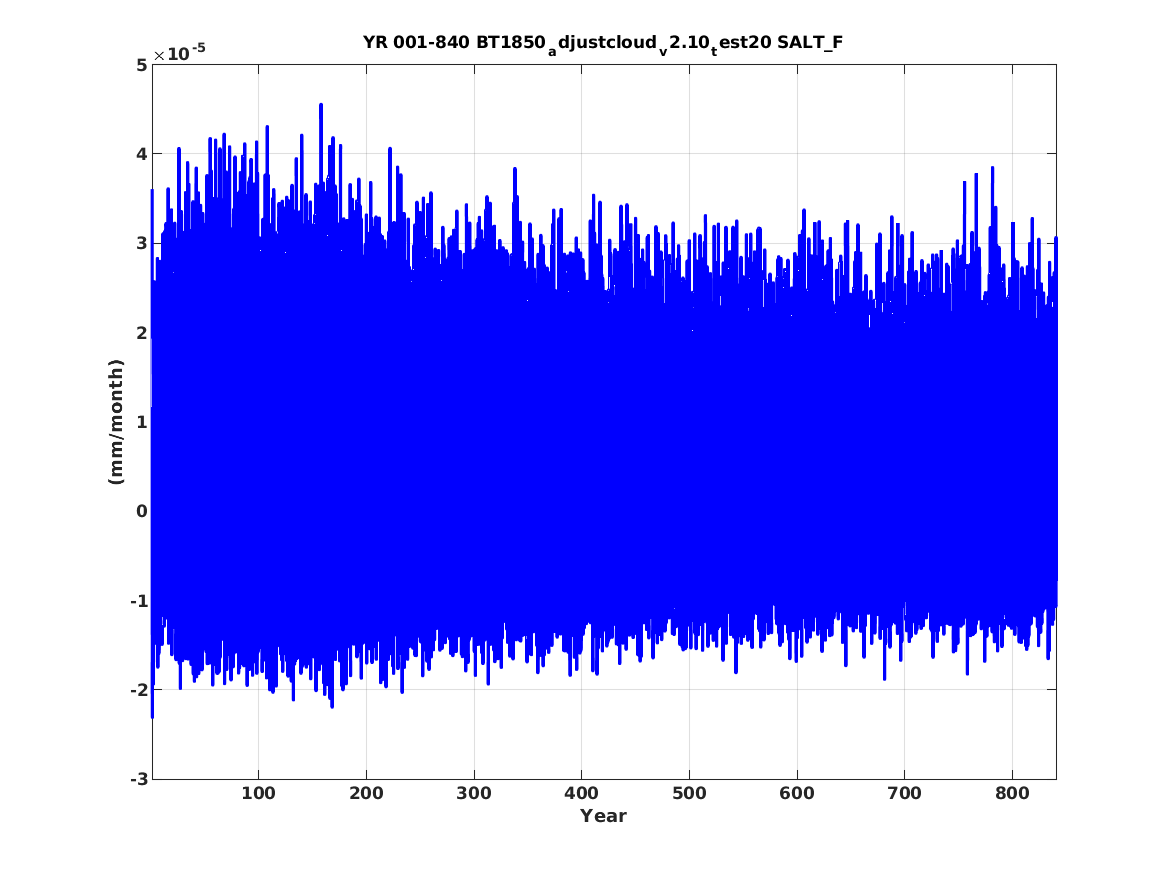Screen dimensions: 1167x875
Task: Click x-axis tick label '500'
Action: click(689, 793)
